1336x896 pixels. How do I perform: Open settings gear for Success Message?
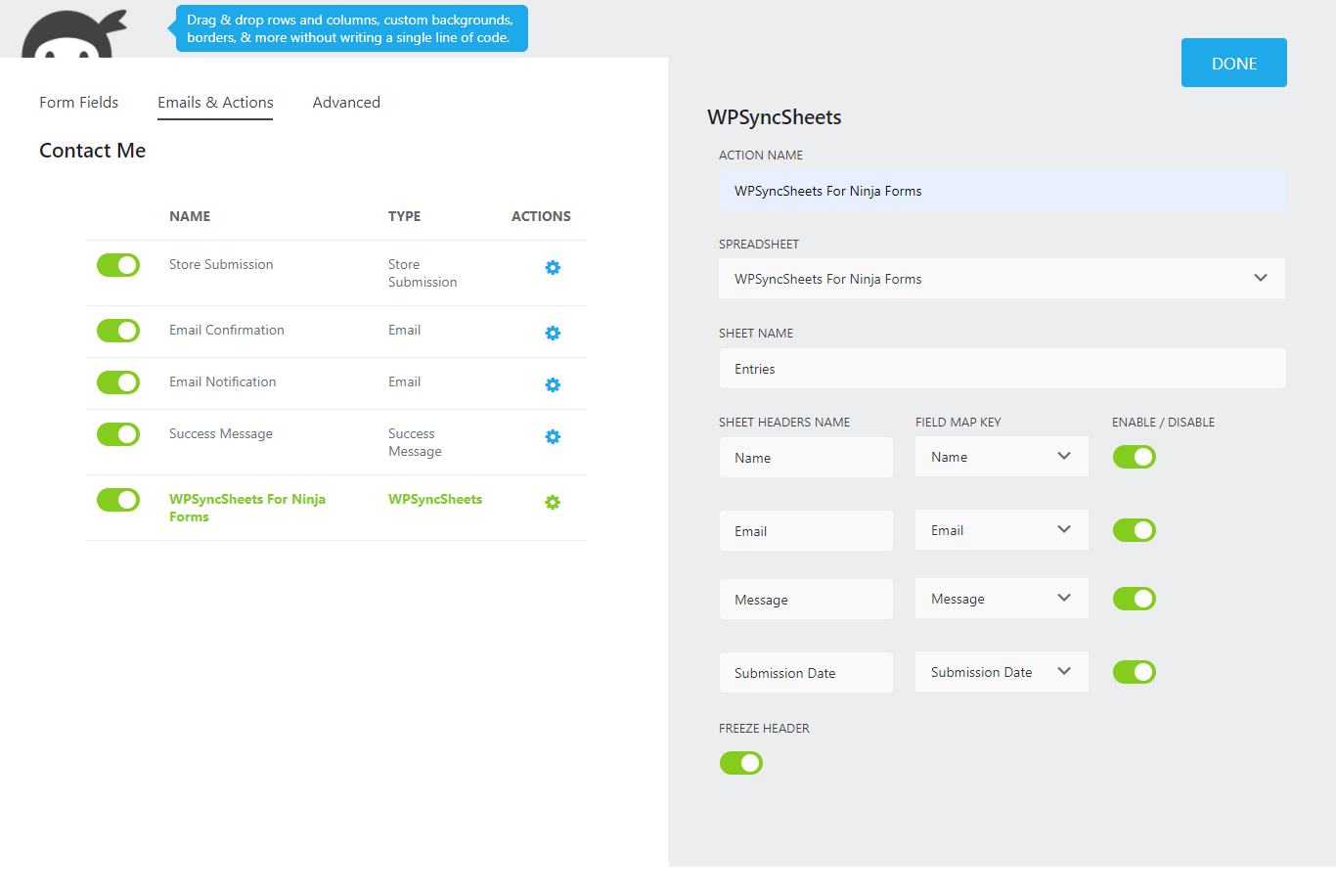553,437
